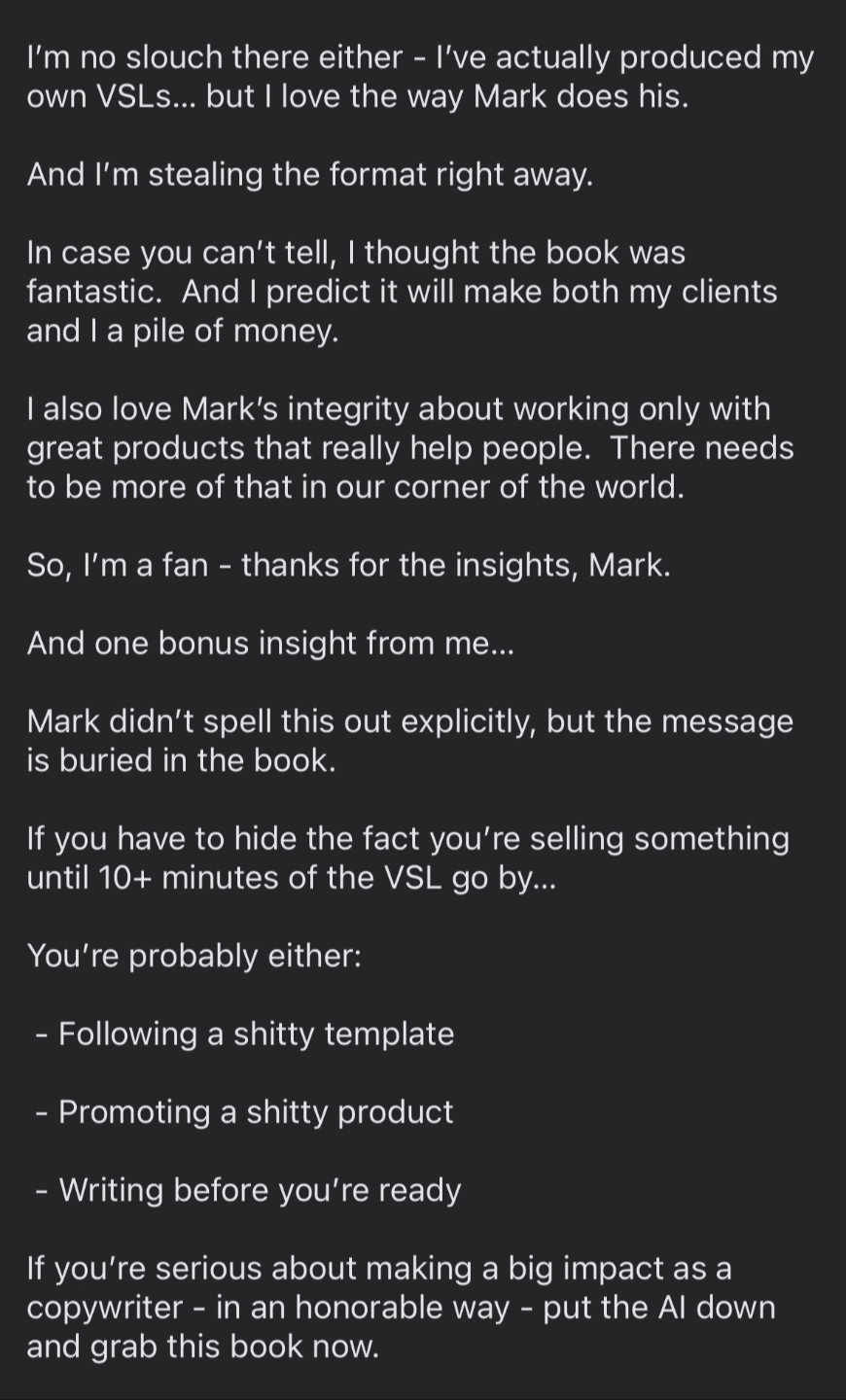Image resolution: width=846 pixels, height=1400 pixels.
Task: Click the words "is buried in the book"
Action: click(x=180, y=760)
